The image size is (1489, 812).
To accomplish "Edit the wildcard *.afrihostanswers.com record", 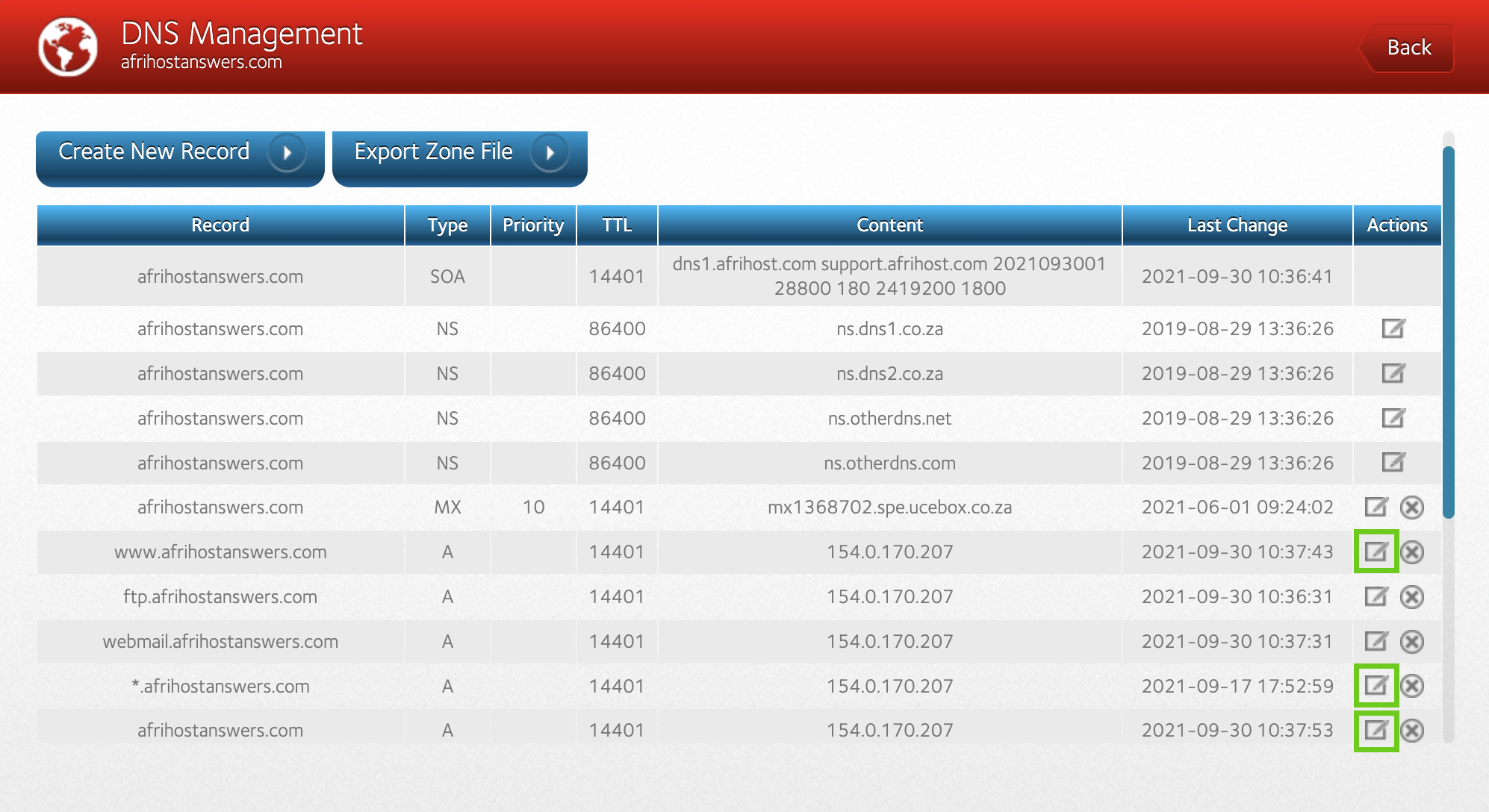I will click(x=1375, y=686).
